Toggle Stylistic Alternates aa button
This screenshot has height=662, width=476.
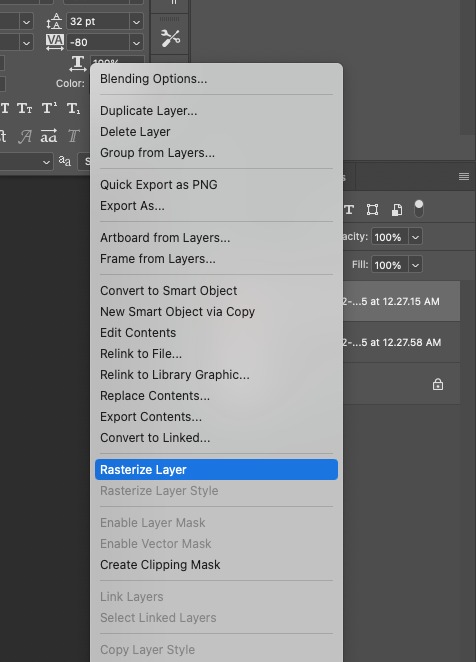pos(49,136)
